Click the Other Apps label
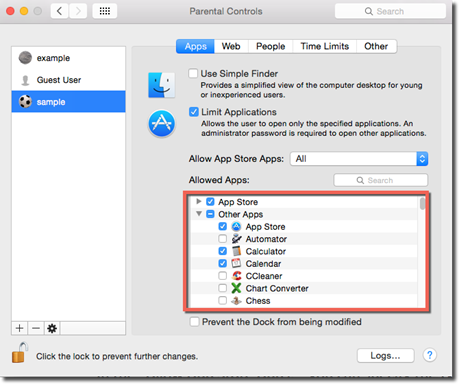This screenshot has height=384, width=459. [x=241, y=214]
